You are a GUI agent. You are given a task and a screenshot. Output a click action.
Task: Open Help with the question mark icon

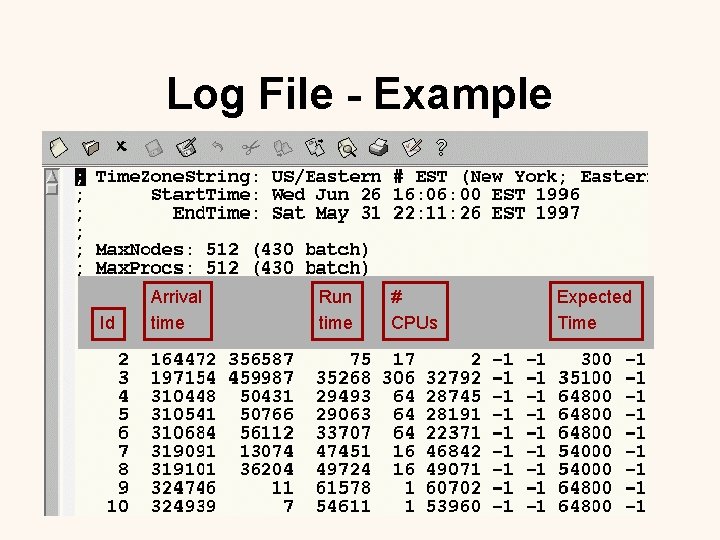click(x=441, y=147)
